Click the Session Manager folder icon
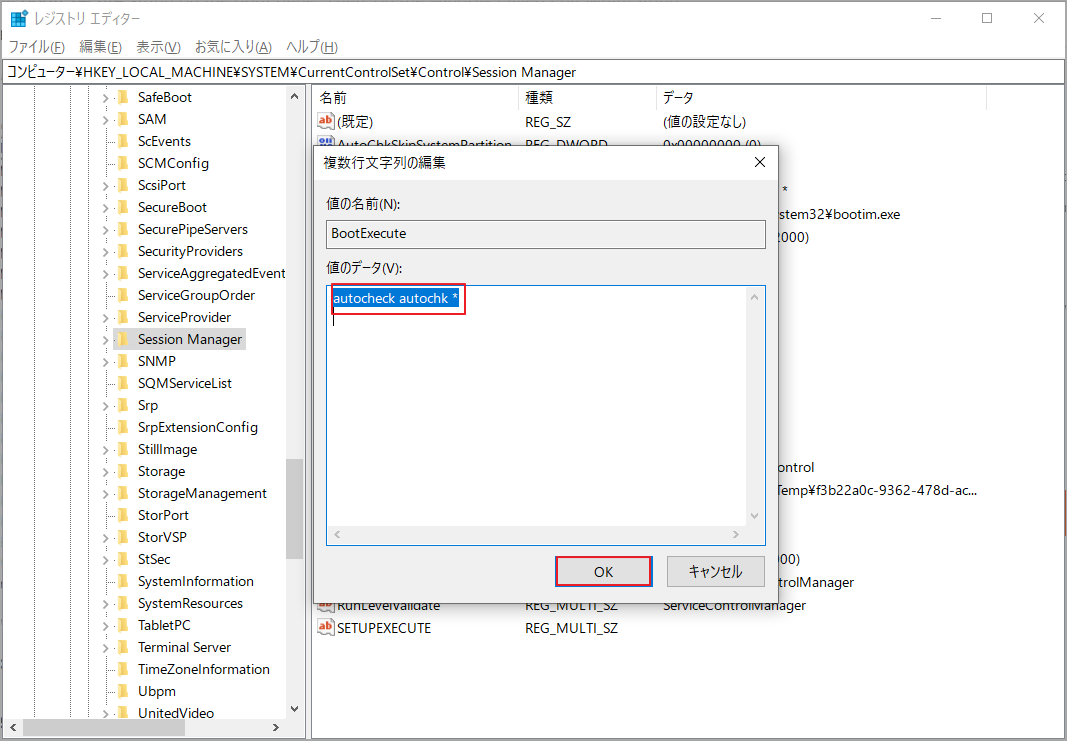This screenshot has height=741, width=1067. 124,339
